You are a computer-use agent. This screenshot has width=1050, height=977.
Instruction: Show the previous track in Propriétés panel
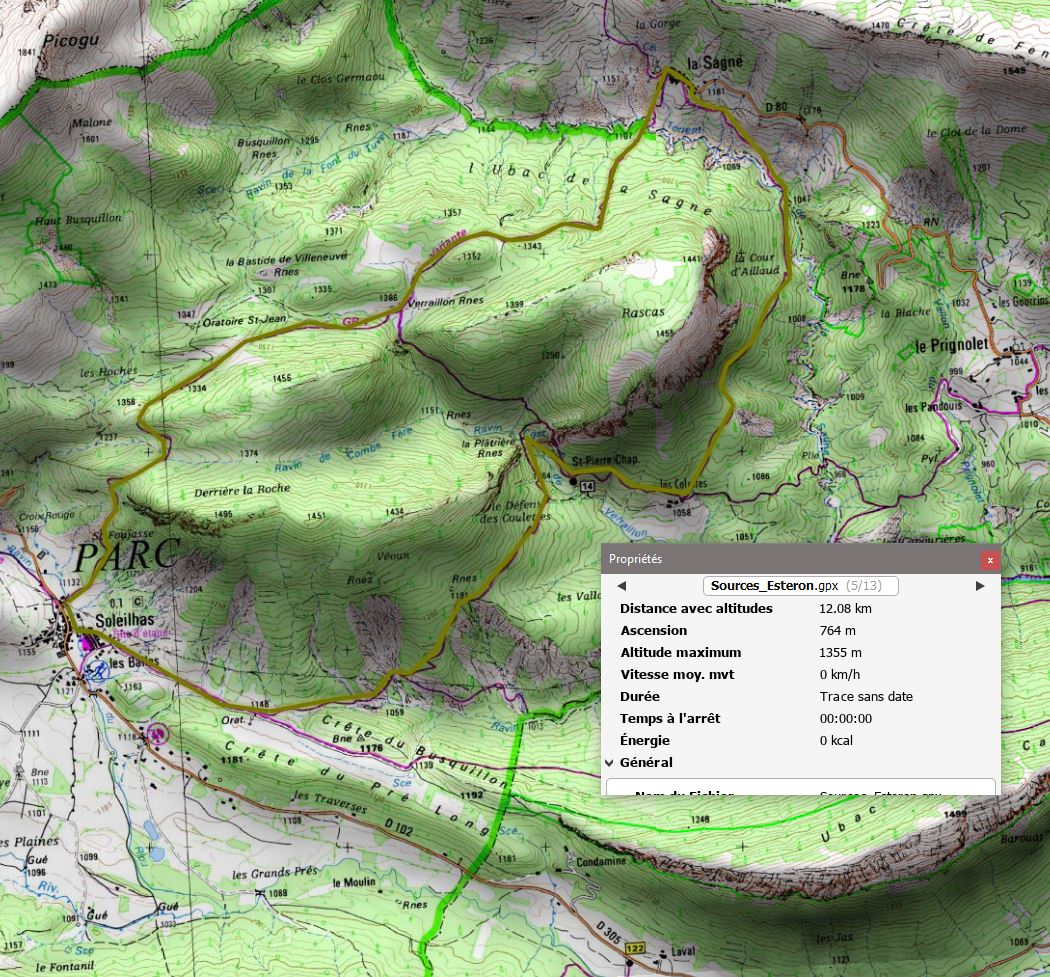point(621,586)
